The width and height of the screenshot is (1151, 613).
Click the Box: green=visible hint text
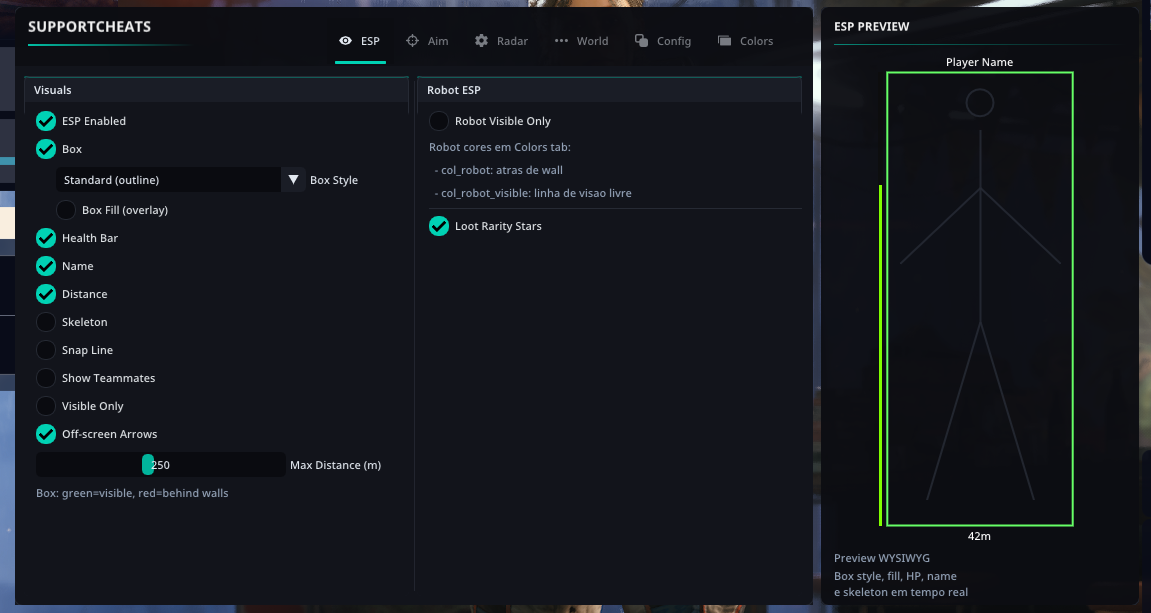coord(132,493)
